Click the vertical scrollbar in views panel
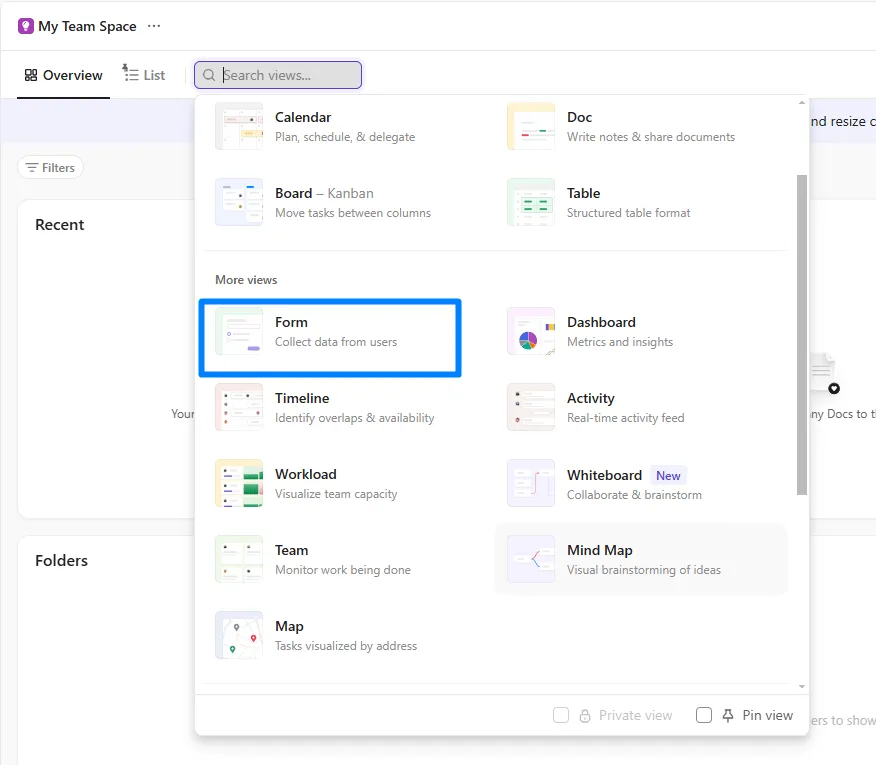 (802, 335)
